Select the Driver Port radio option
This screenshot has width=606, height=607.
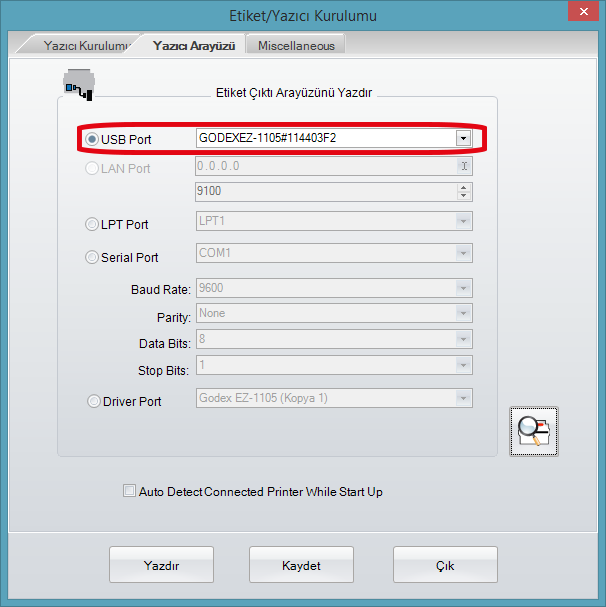tap(93, 401)
